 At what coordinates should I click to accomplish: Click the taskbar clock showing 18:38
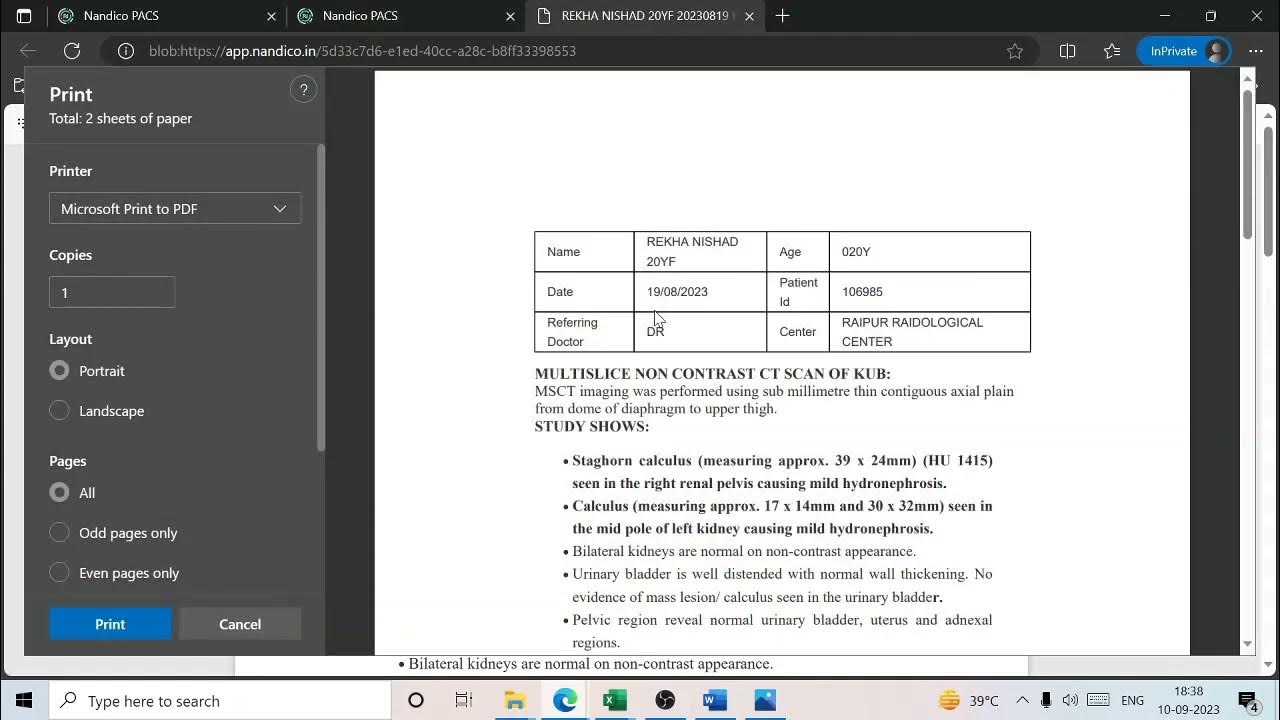click(1189, 700)
